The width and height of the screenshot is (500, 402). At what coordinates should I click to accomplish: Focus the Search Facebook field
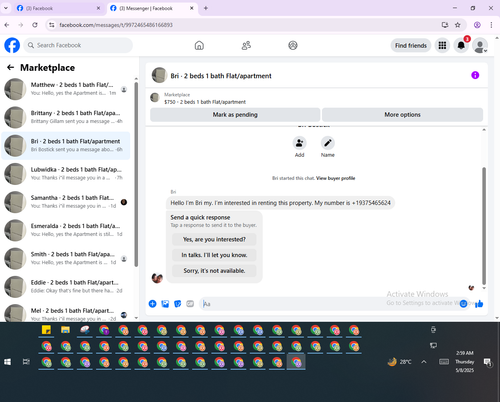(78, 45)
